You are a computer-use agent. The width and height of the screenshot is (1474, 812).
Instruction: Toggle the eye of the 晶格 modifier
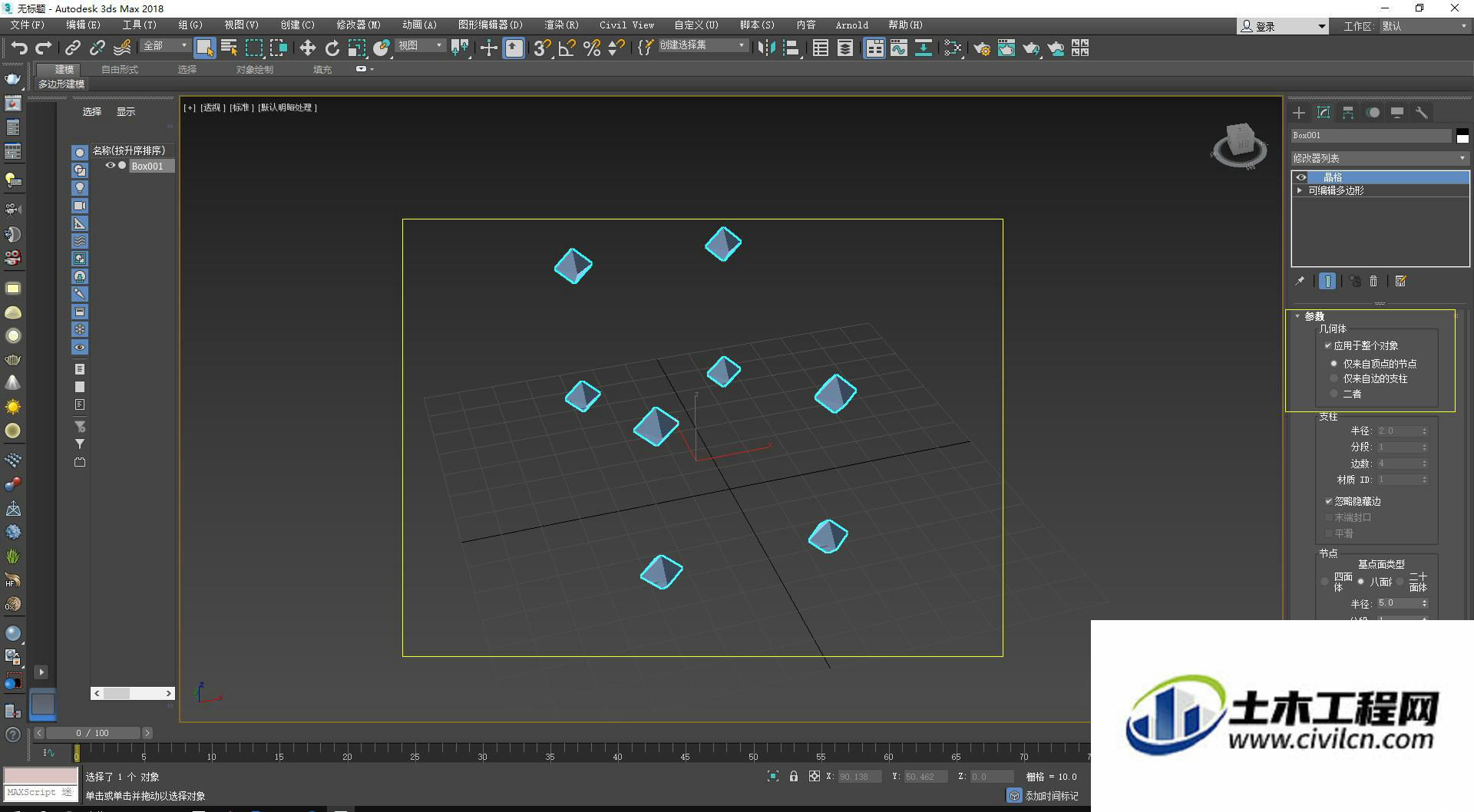1301,177
